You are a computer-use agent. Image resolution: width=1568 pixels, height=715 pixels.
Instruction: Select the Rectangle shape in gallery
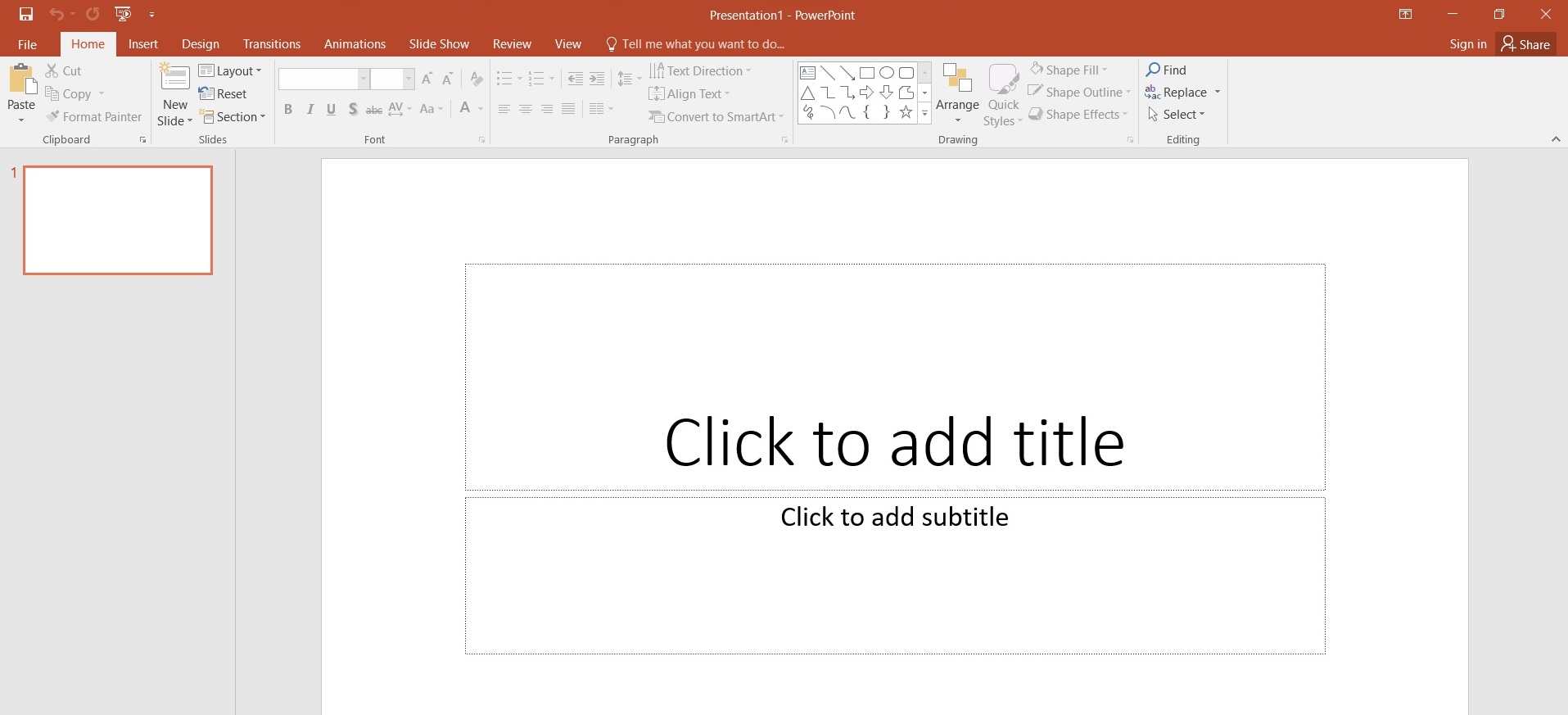pos(867,73)
